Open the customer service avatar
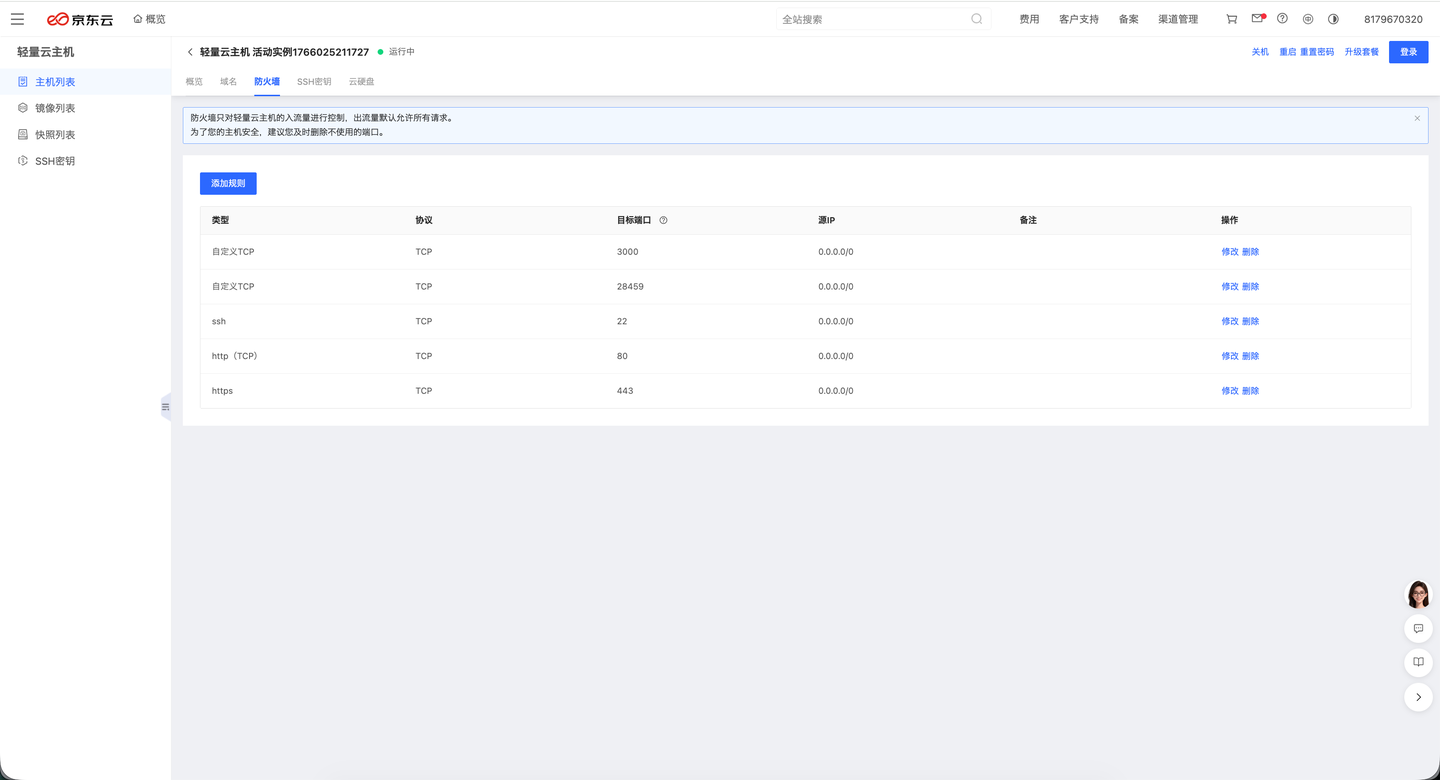Screen dimensions: 1440x780 coord(1418,594)
